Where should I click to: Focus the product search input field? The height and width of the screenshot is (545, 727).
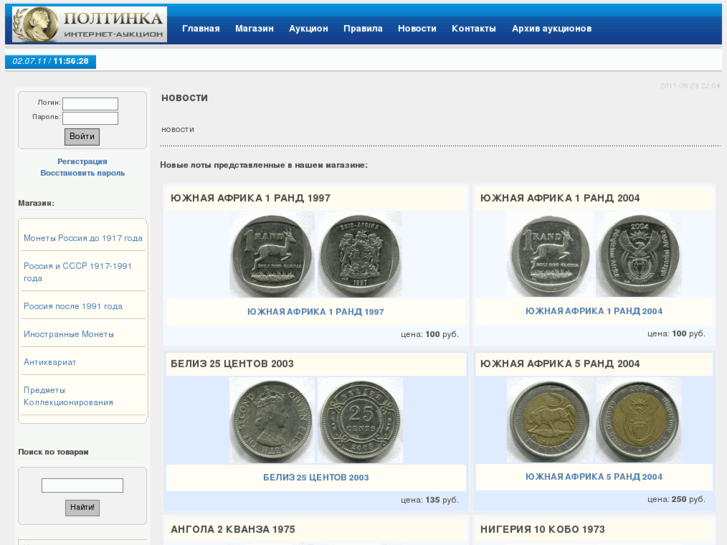tap(82, 485)
